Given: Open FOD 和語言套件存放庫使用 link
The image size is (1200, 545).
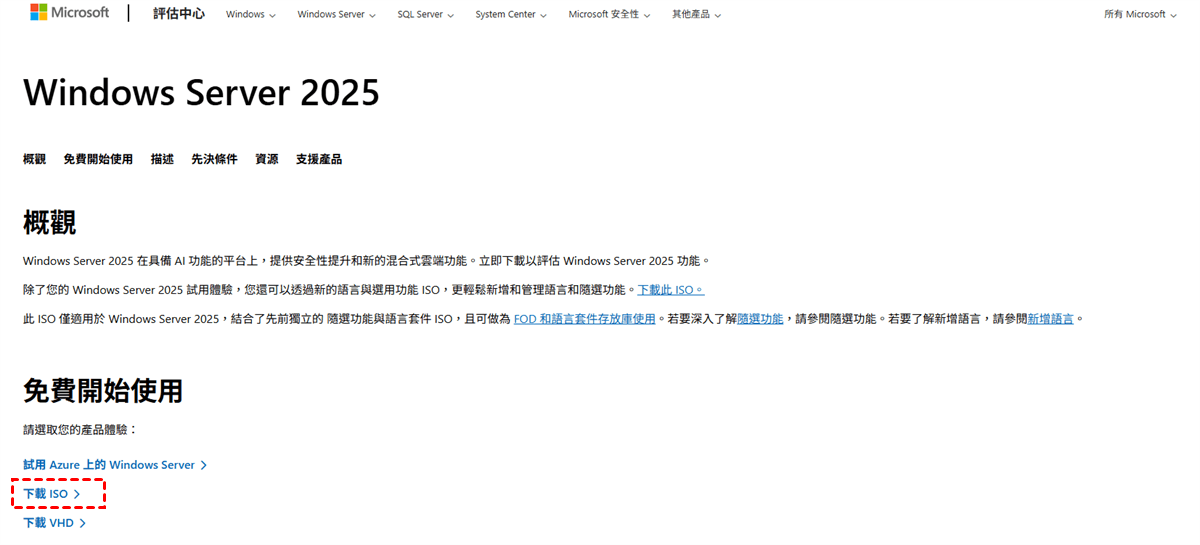Looking at the screenshot, I should (584, 319).
